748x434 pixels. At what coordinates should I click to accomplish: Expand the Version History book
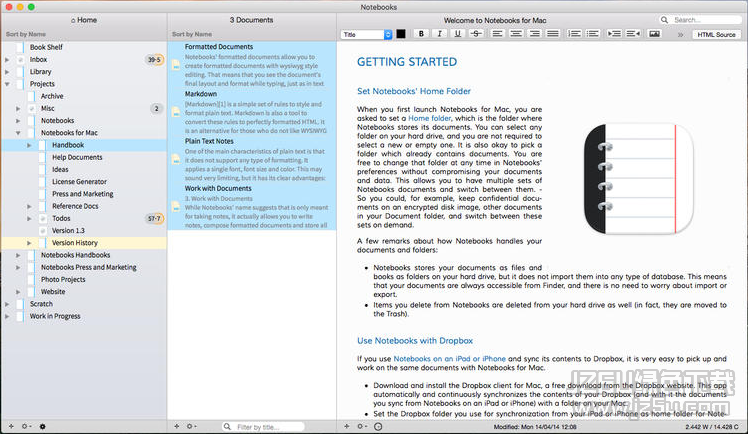[29, 243]
